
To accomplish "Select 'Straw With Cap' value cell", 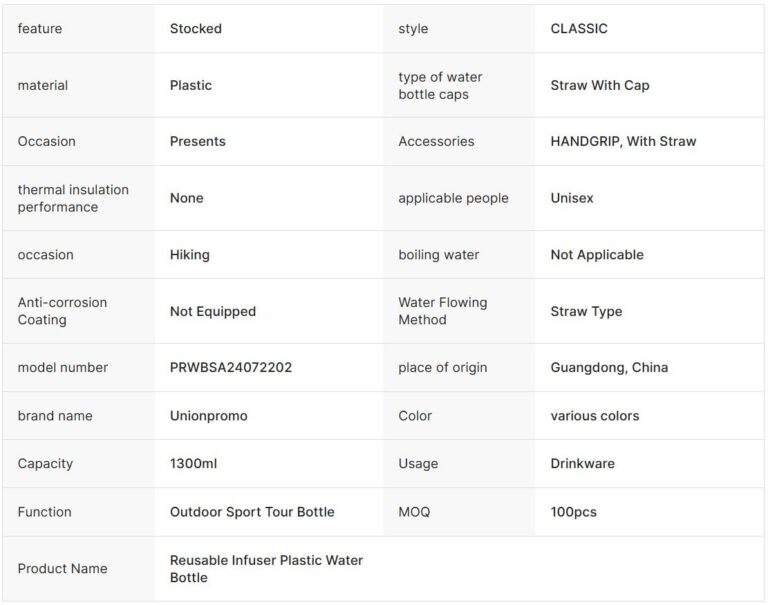I will tap(599, 86).
